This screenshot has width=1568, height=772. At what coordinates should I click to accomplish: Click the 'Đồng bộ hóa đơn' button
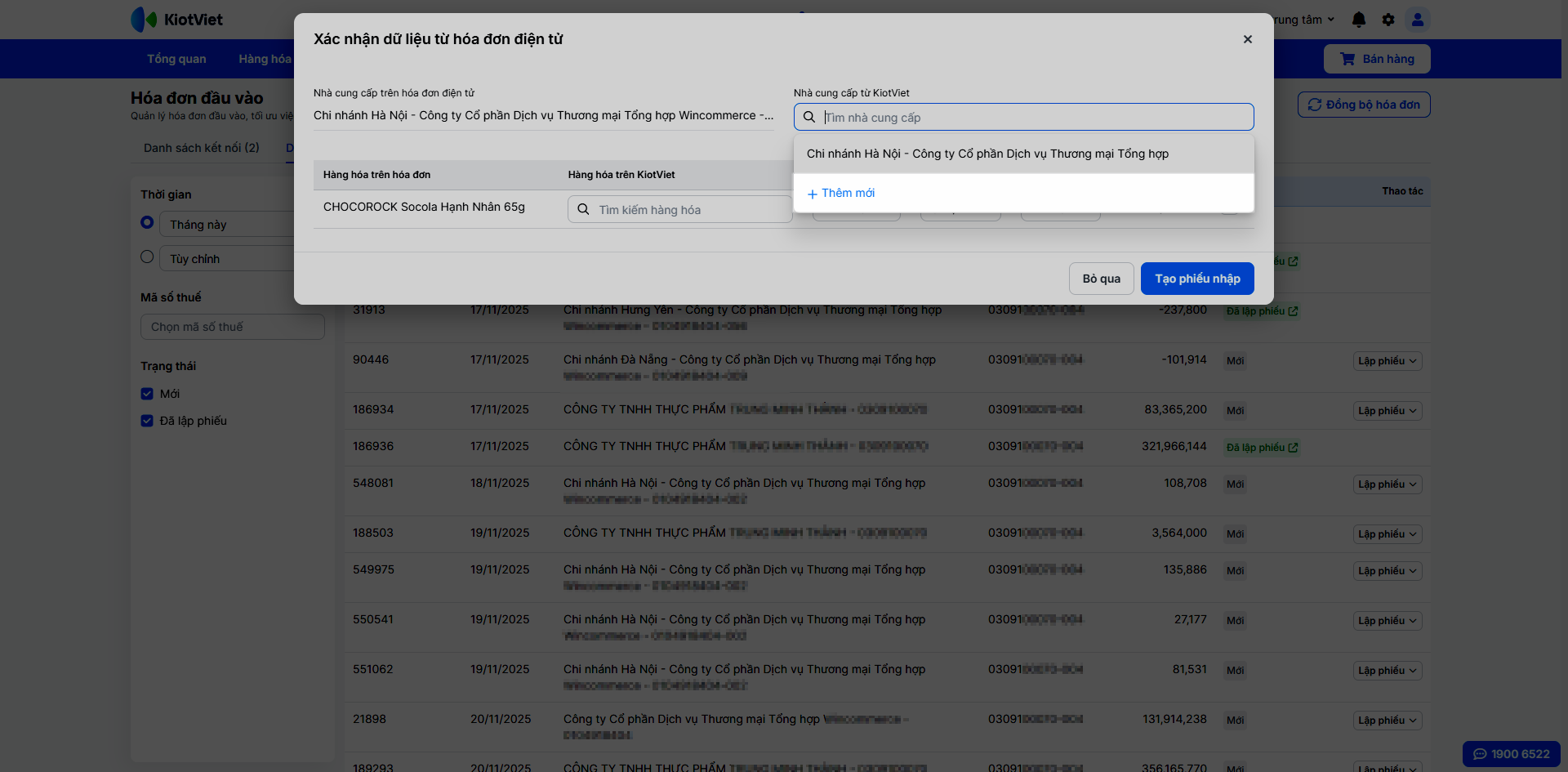pos(1364,105)
